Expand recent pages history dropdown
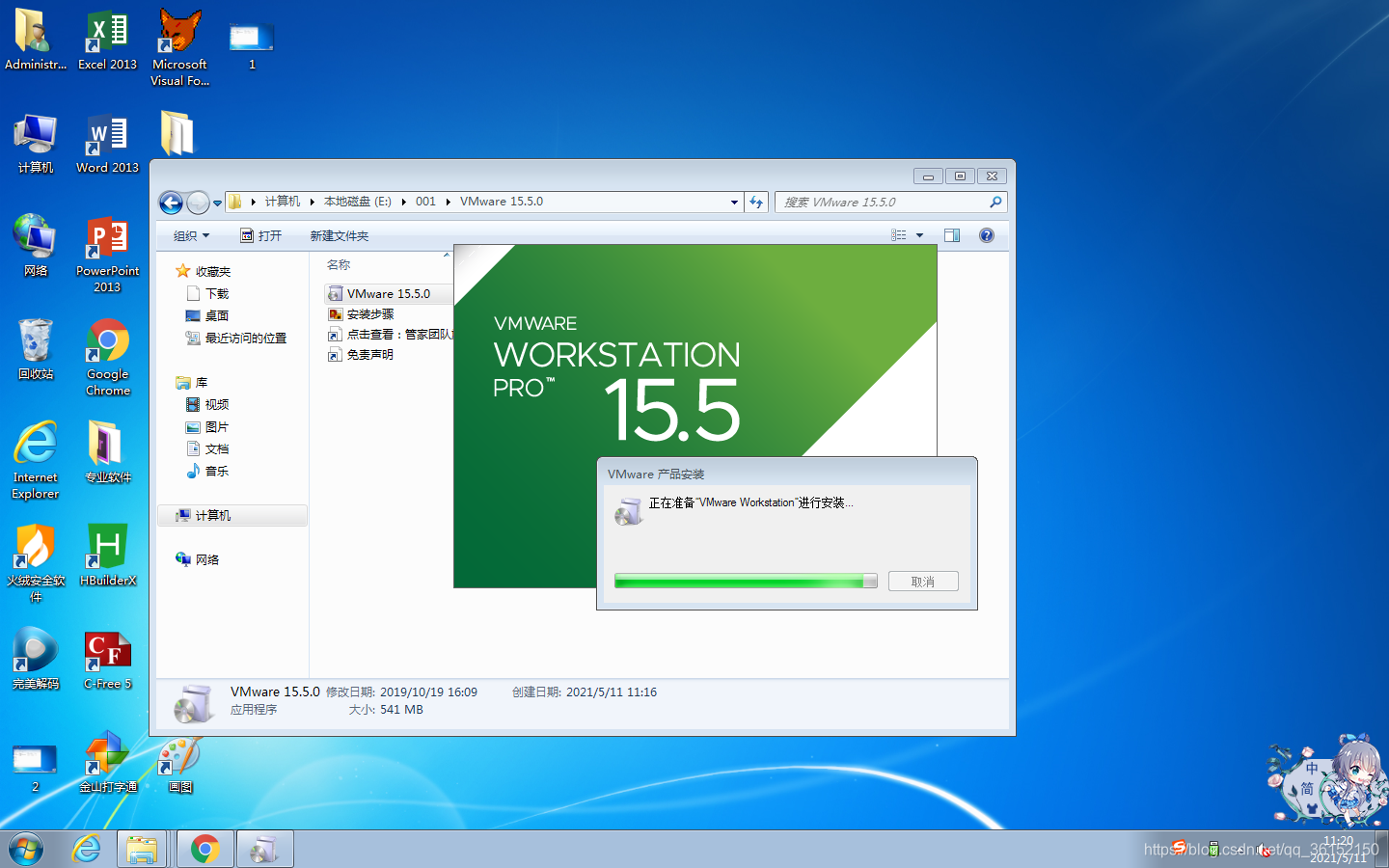The width and height of the screenshot is (1389, 868). pos(217,203)
